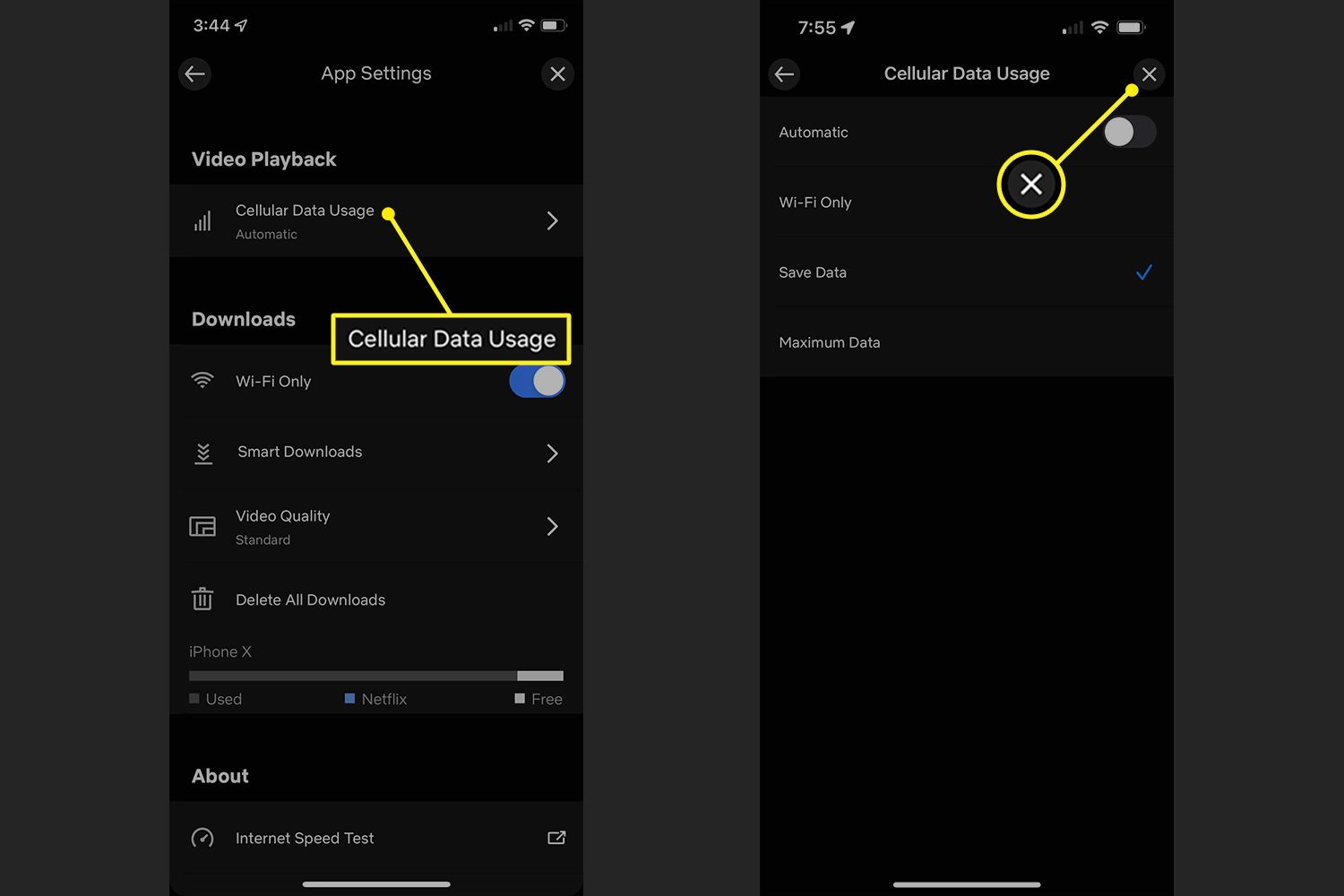
Task: Click the external link icon for Internet Speed Test
Action: pyautogui.click(x=556, y=837)
